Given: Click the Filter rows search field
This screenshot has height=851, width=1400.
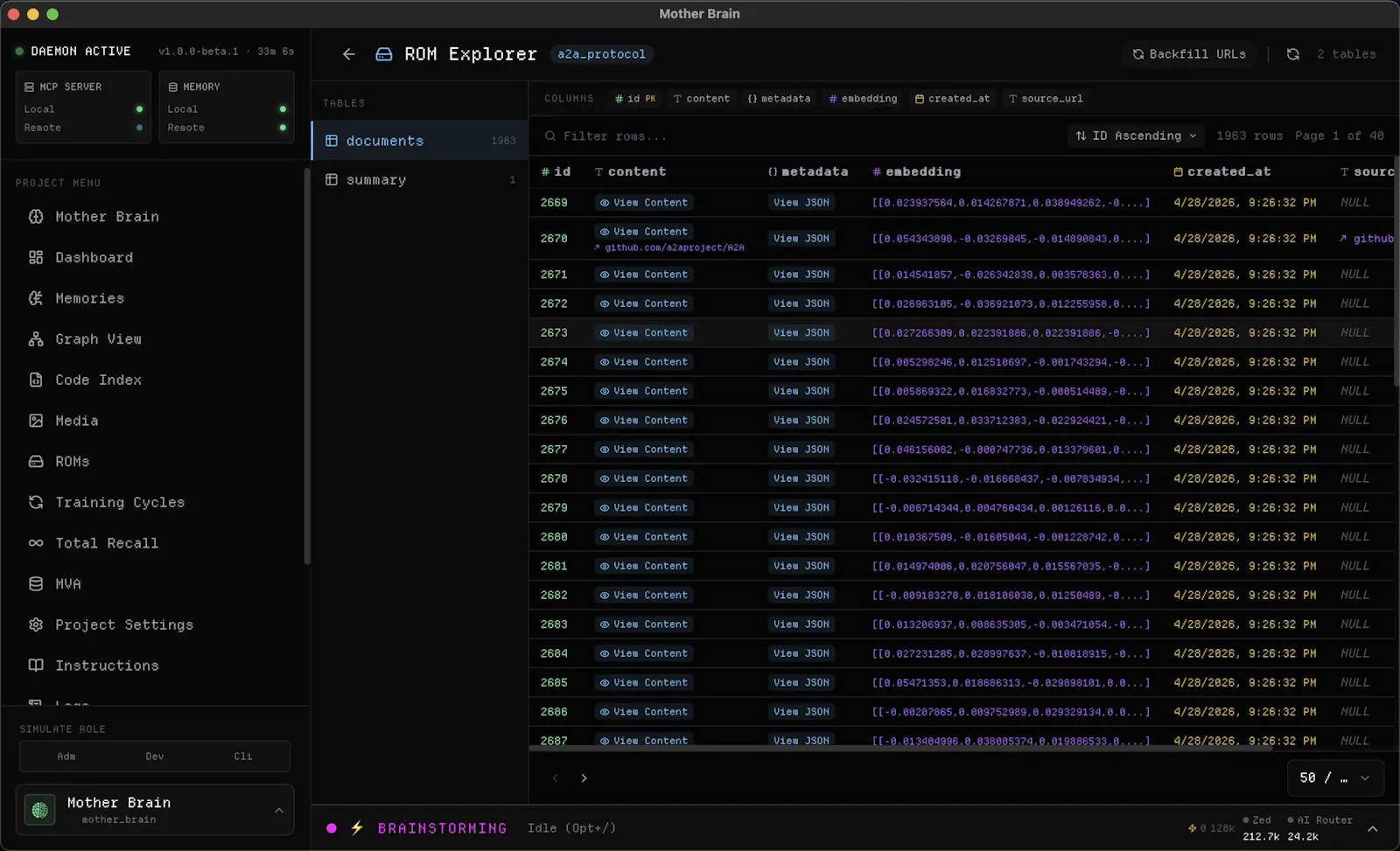Looking at the screenshot, I should pyautogui.click(x=796, y=136).
